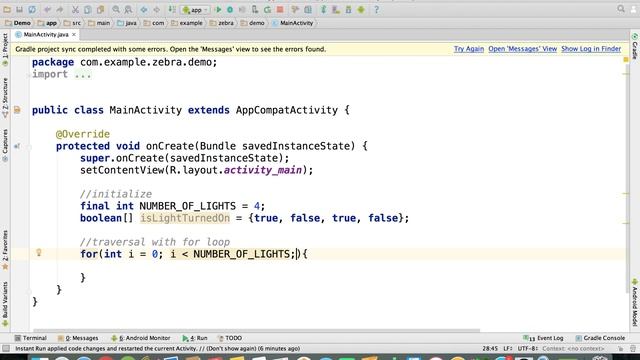This screenshot has height=360, width=640.
Task: Start debugging with the Debug bug icon
Action: tap(230, 9)
